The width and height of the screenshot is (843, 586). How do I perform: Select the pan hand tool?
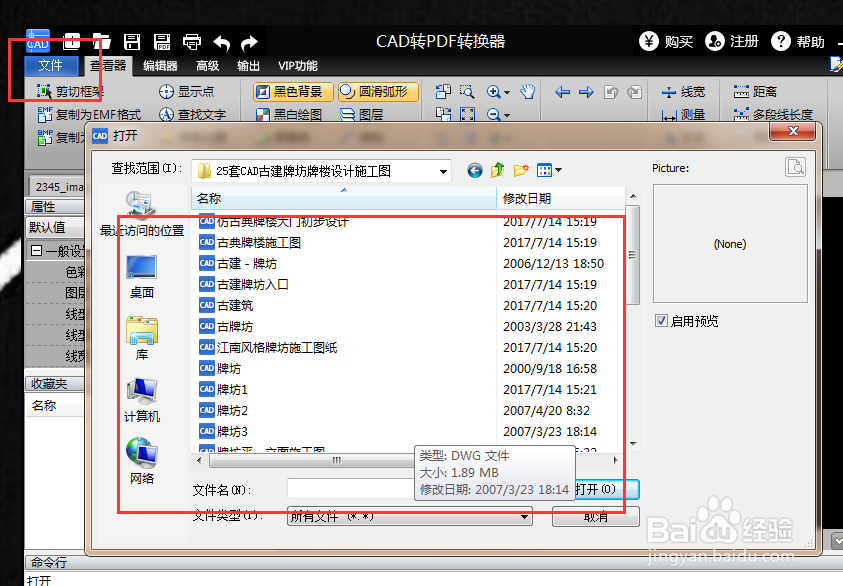tap(527, 92)
